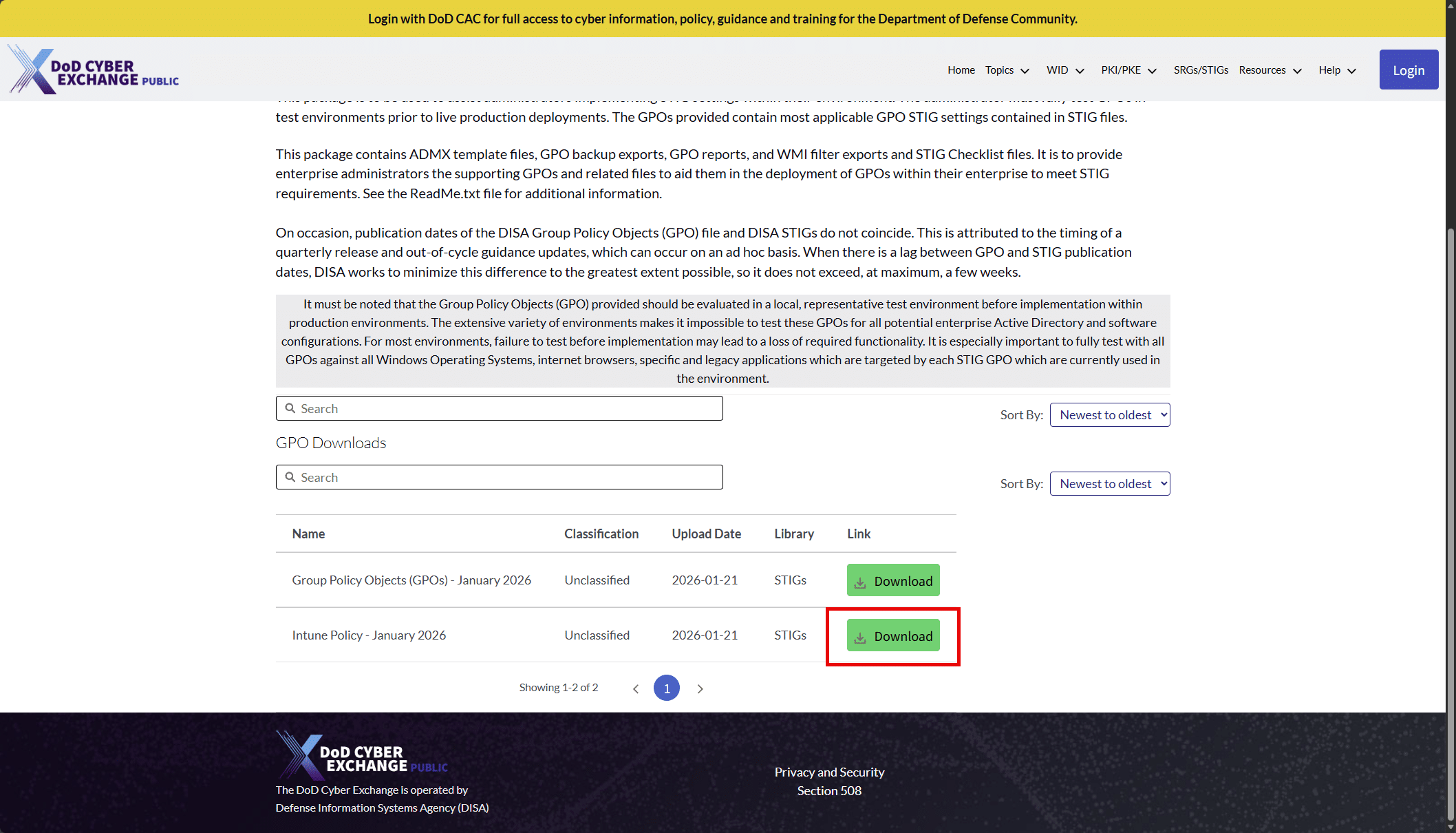Open upper Sort By Newest to oldest select
This screenshot has width=1456, height=833.
pos(1109,415)
